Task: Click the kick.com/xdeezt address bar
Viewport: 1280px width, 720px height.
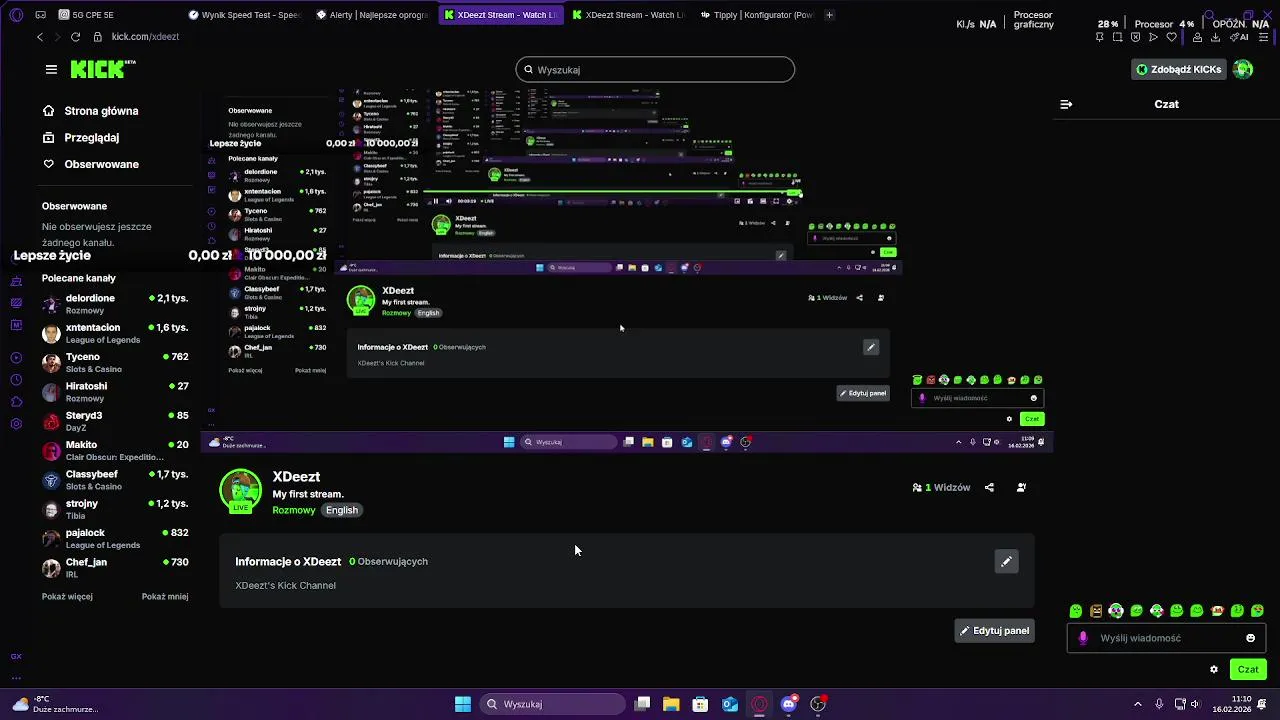Action: 145,37
